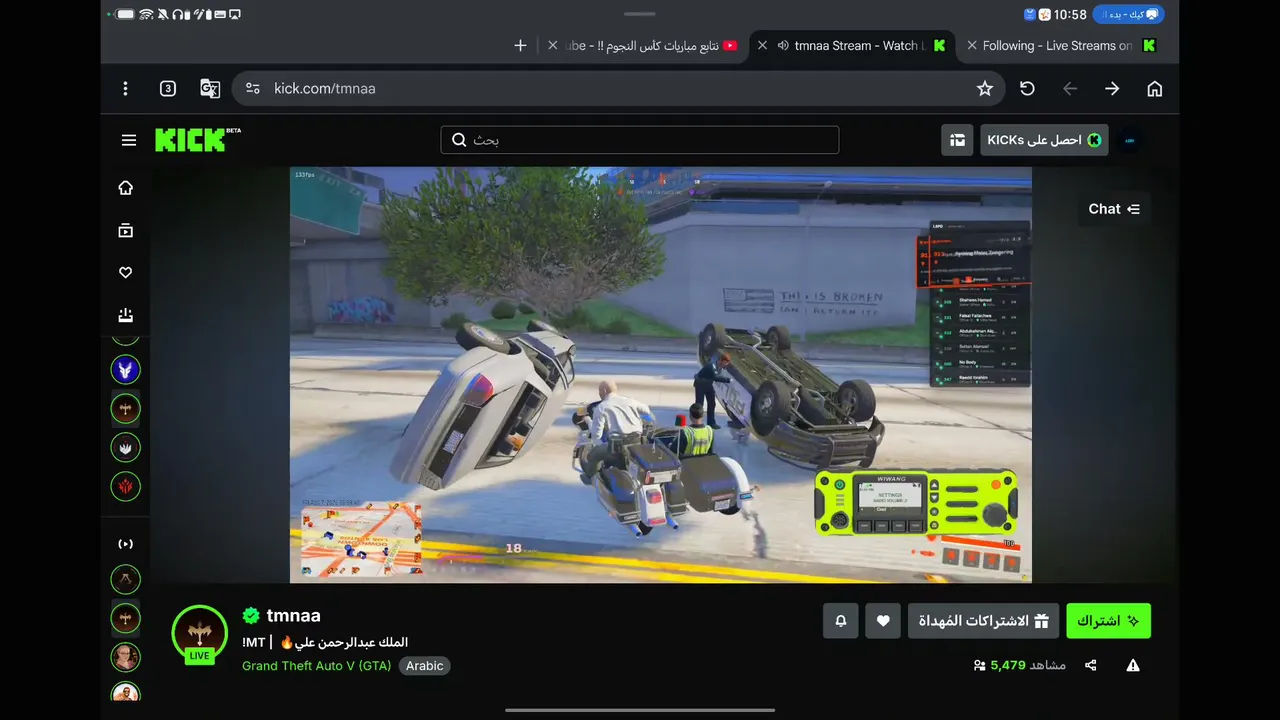Open the Kick shop icon beside KICKs button
This screenshot has width=1280, height=720.
point(957,140)
